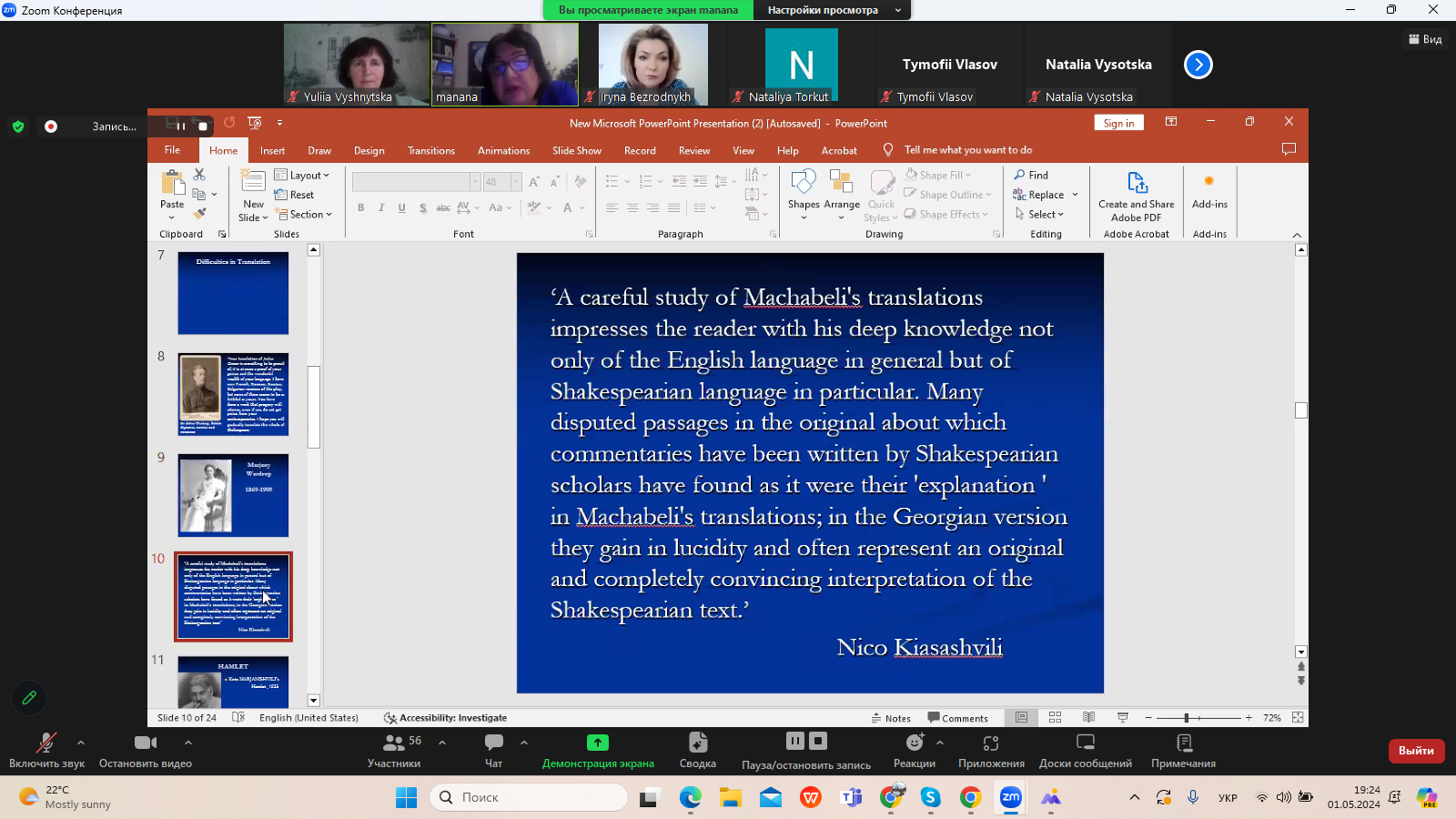The image size is (1456, 819).
Task: Adjust the zoom slider in status bar
Action: [1187, 718]
